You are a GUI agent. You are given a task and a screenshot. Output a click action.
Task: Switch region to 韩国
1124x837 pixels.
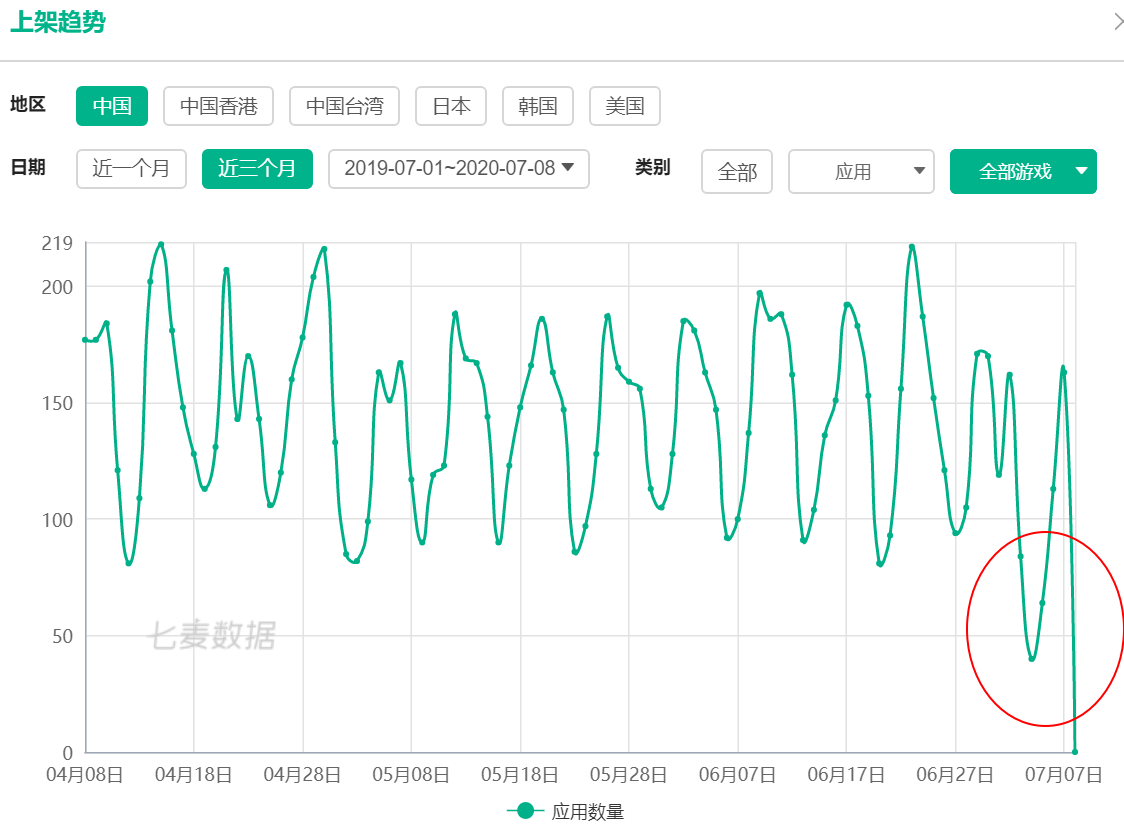pyautogui.click(x=537, y=106)
